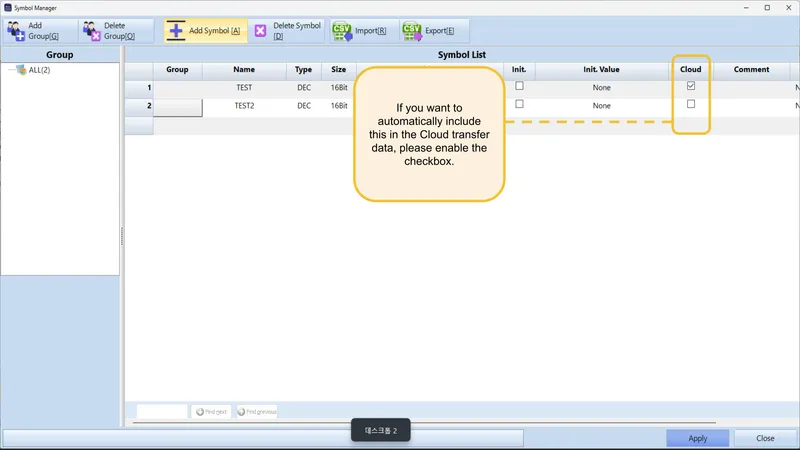The width and height of the screenshot is (800, 450).
Task: Click the Group cell of TEST2 row
Action: click(178, 108)
